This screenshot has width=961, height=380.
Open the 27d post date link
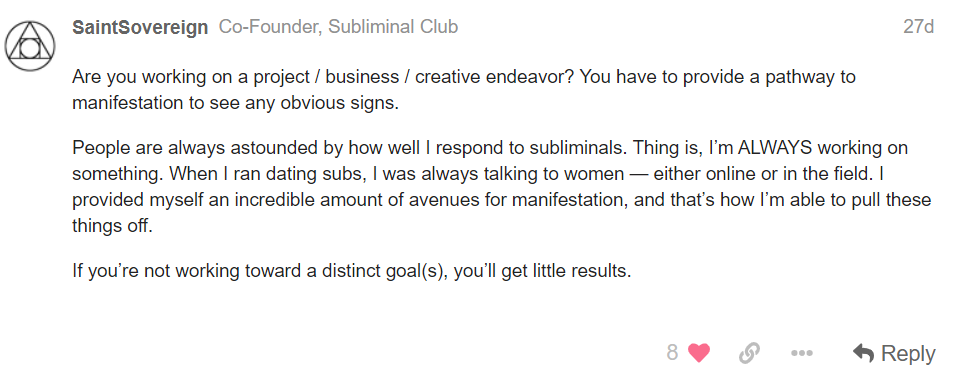pyautogui.click(x=919, y=27)
